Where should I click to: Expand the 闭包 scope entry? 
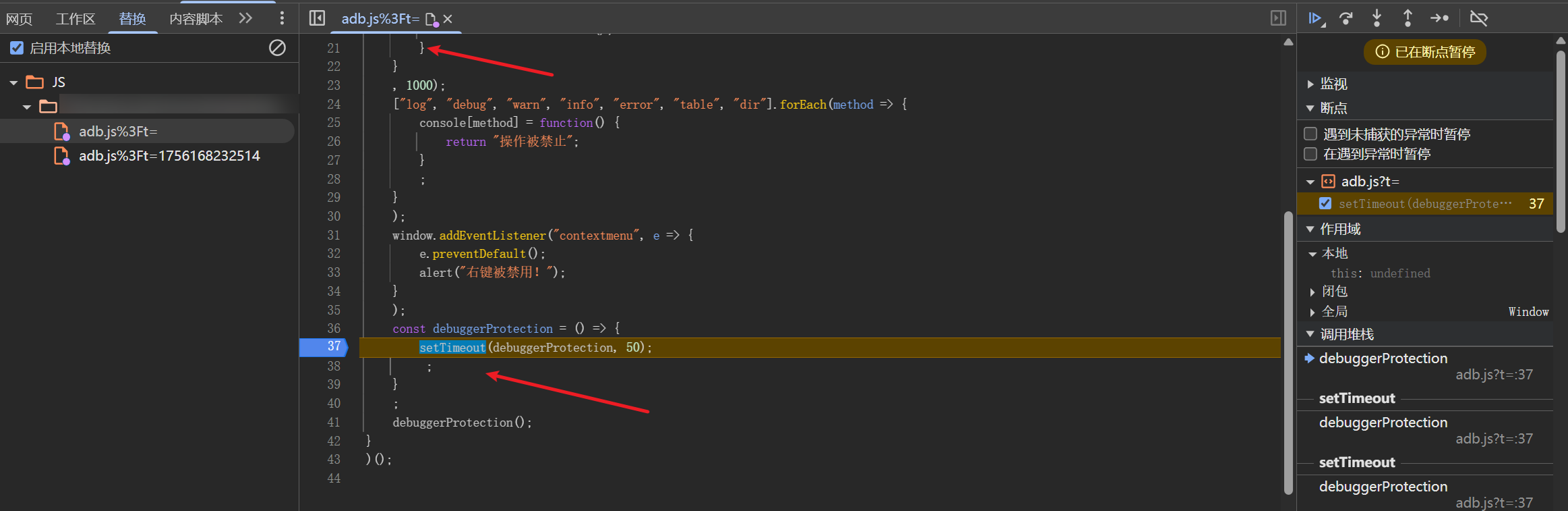pos(1312,292)
